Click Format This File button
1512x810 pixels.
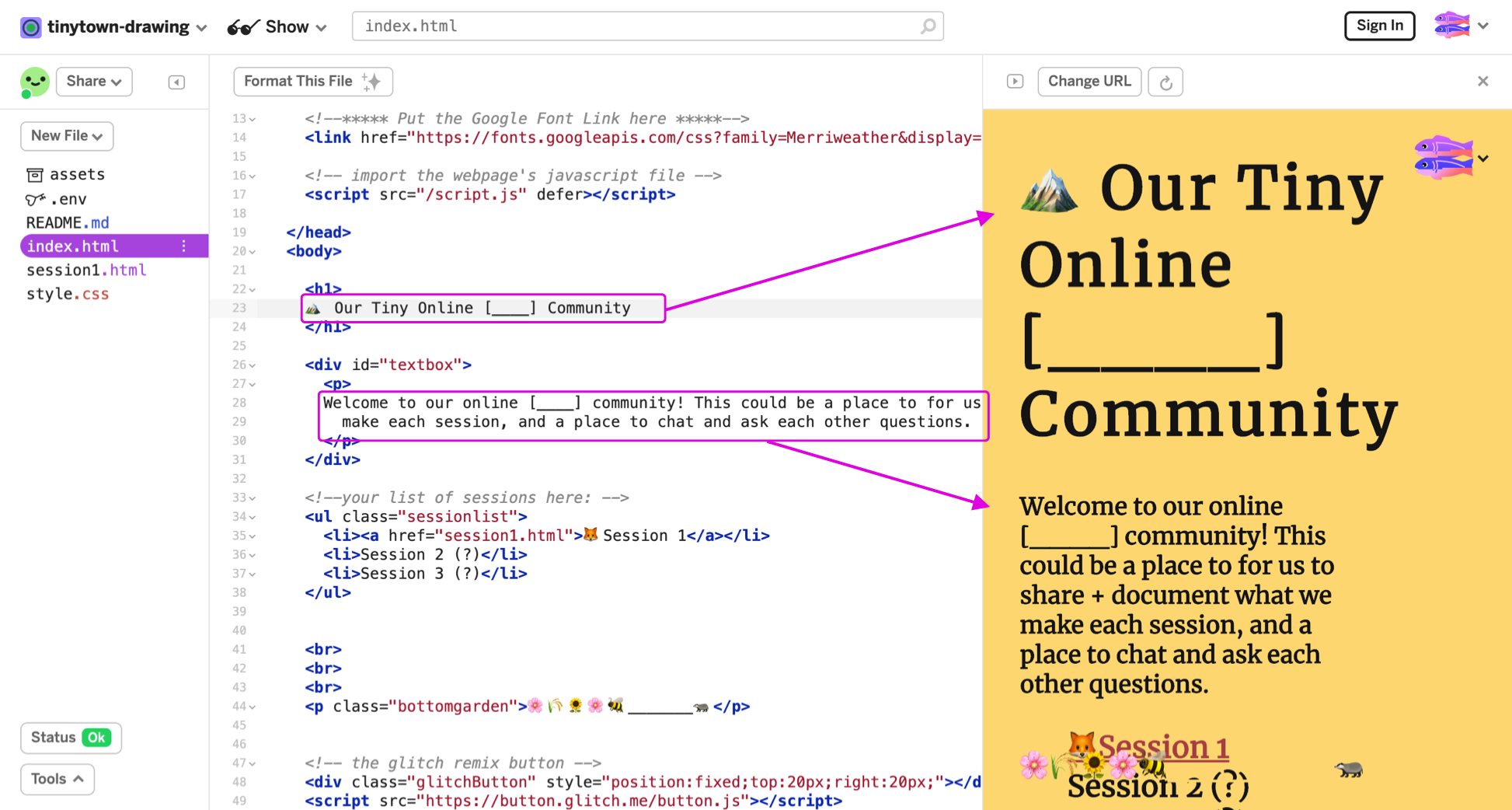click(313, 82)
